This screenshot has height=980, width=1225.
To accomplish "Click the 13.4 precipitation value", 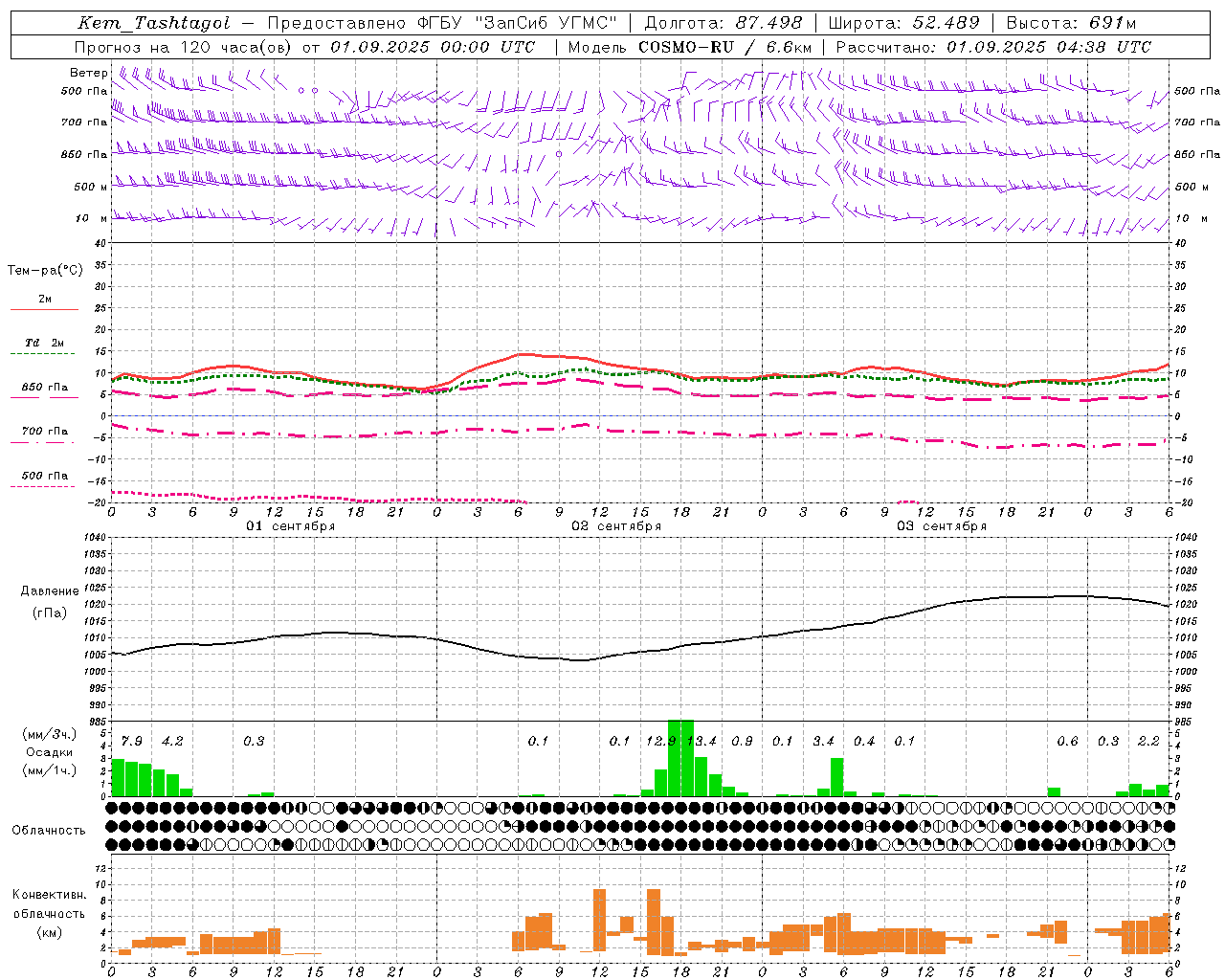I will (x=702, y=741).
